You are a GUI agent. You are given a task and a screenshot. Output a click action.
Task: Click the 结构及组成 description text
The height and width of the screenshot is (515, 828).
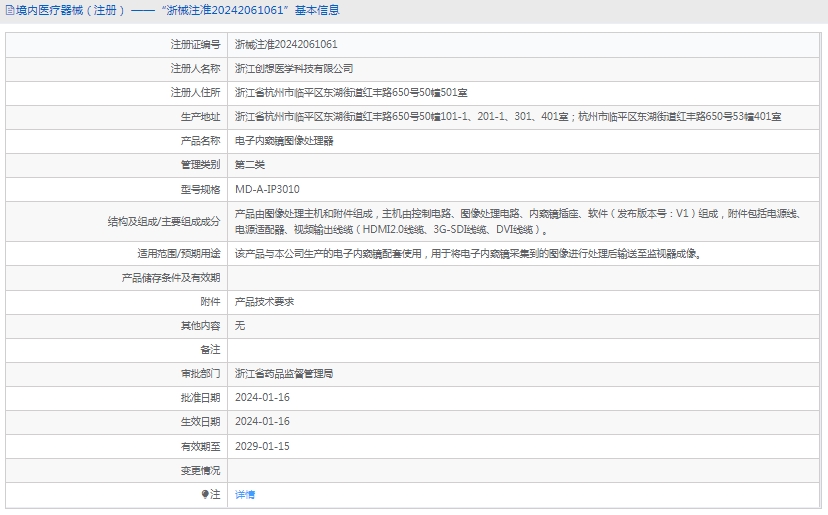520,221
